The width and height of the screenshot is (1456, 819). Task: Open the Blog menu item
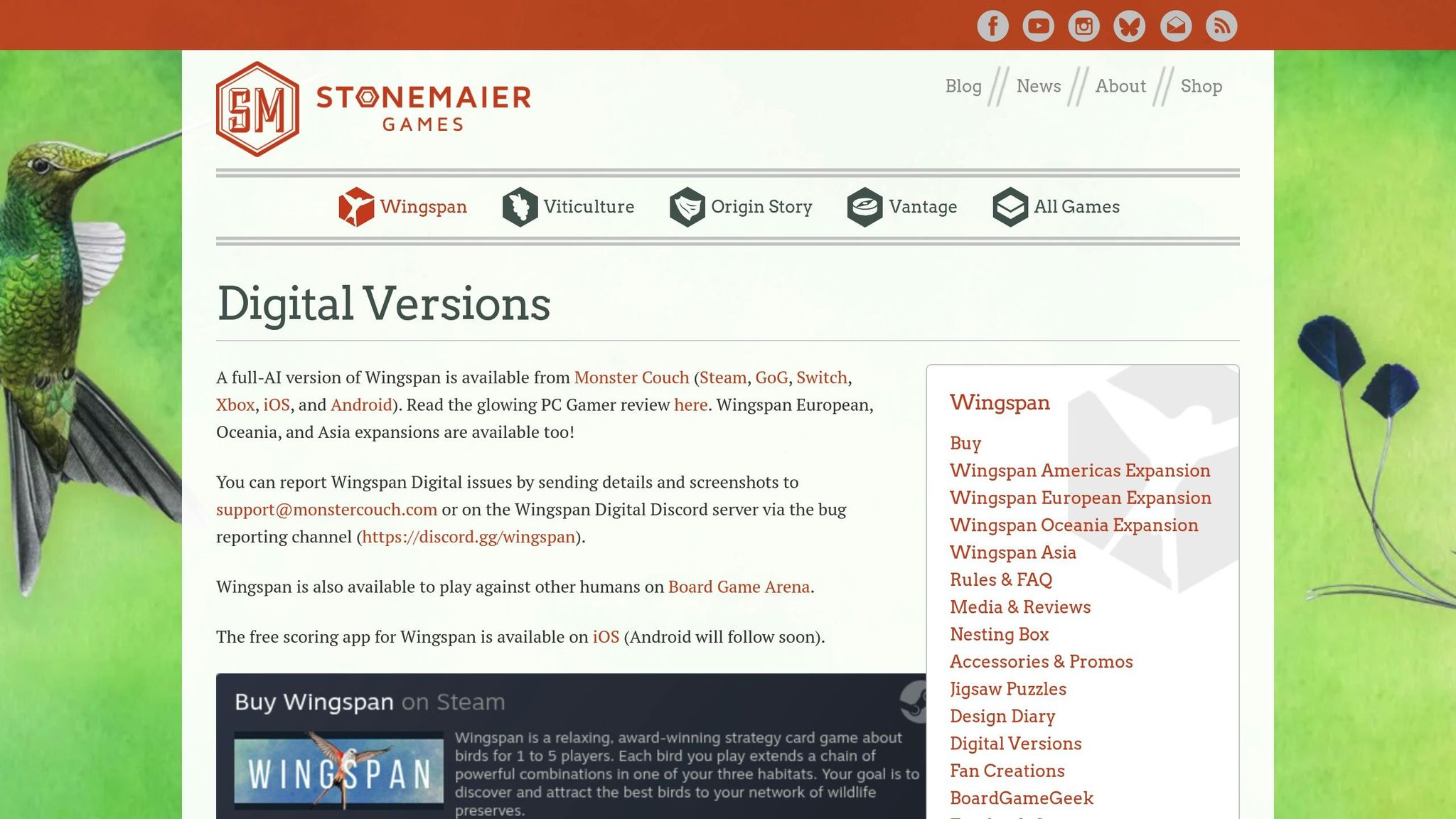963,86
